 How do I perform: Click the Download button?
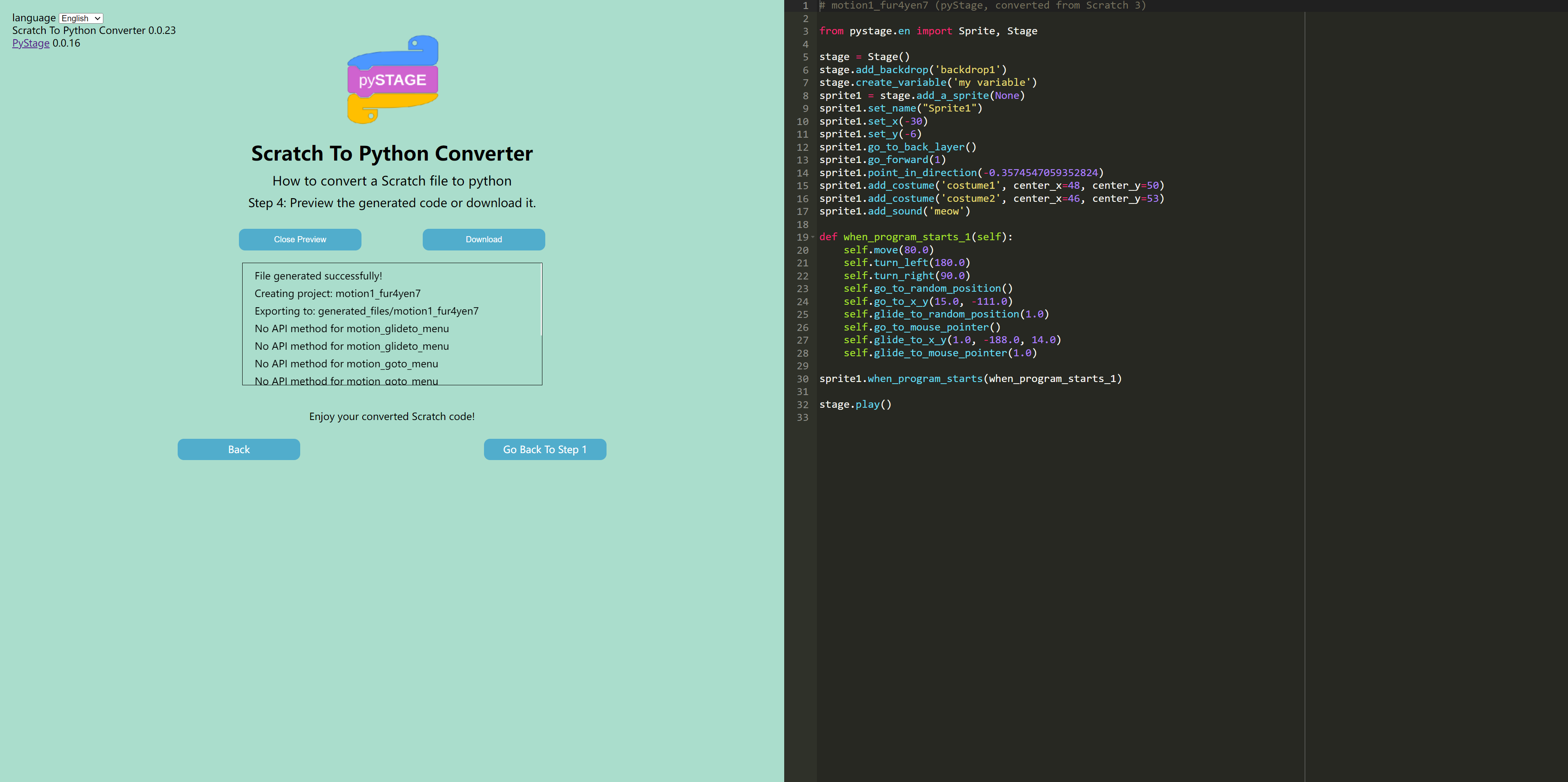coord(484,239)
